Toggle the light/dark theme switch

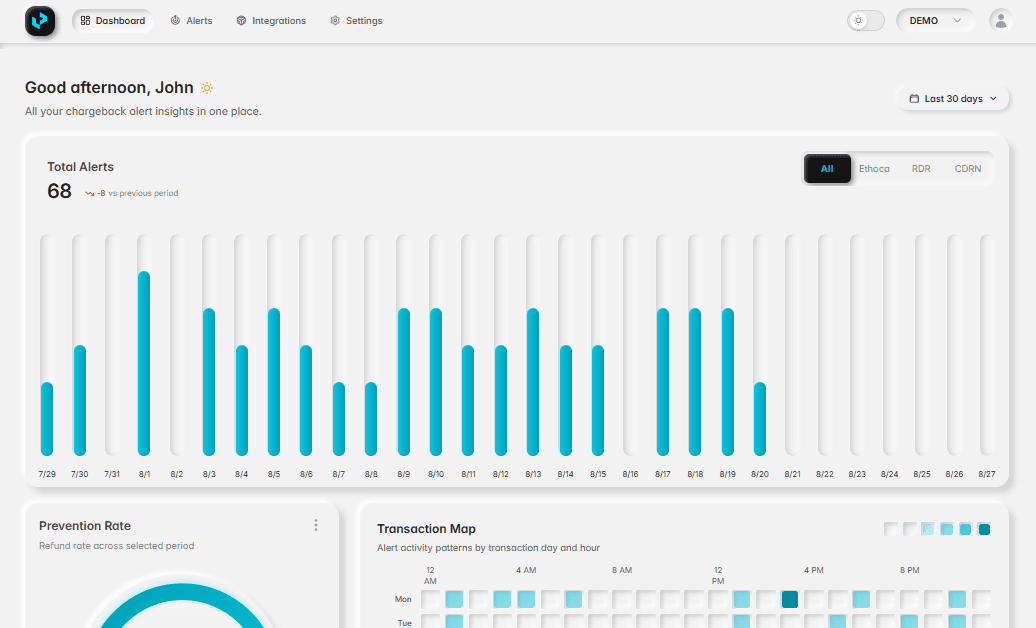866,21
